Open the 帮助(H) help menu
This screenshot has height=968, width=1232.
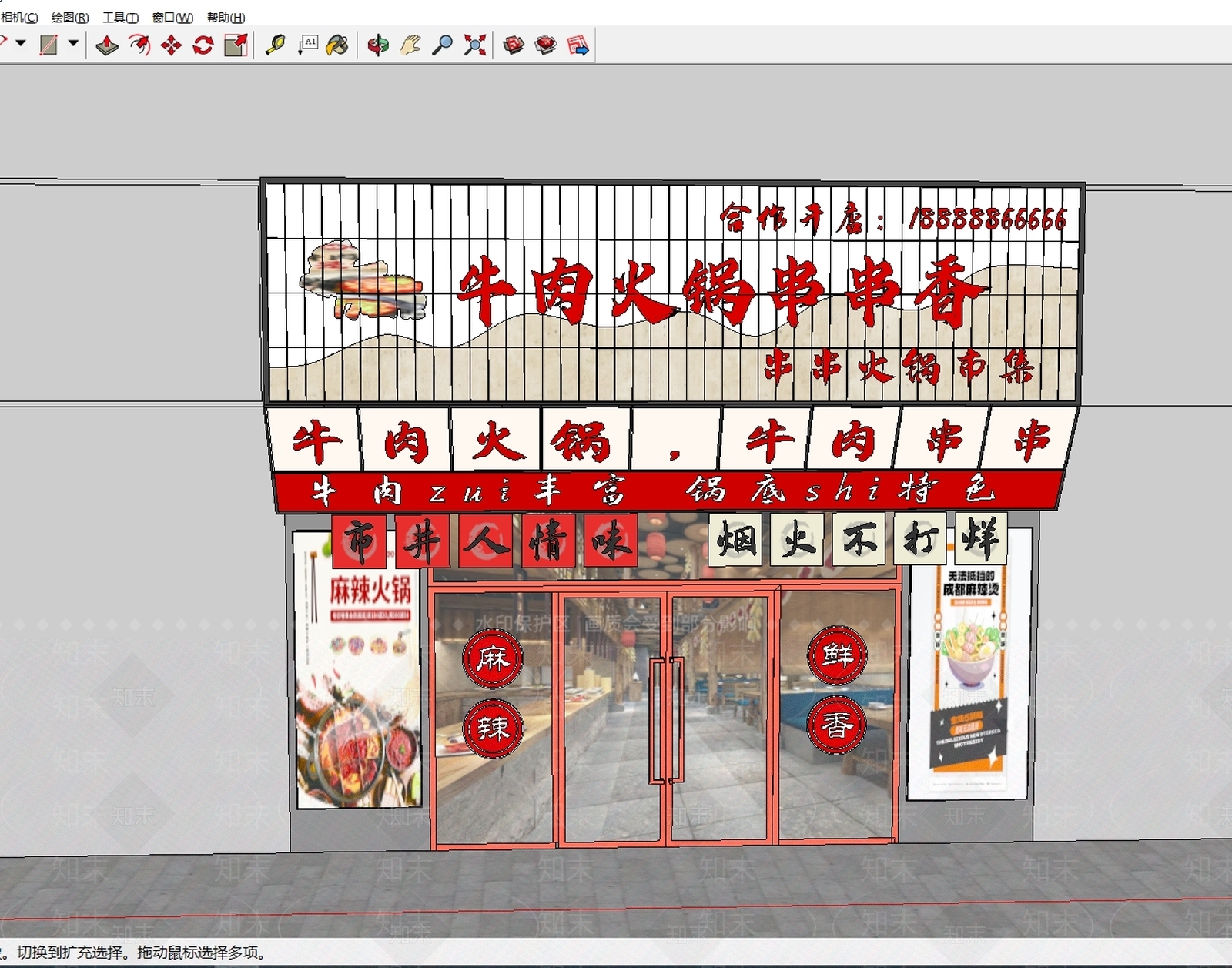(x=226, y=17)
